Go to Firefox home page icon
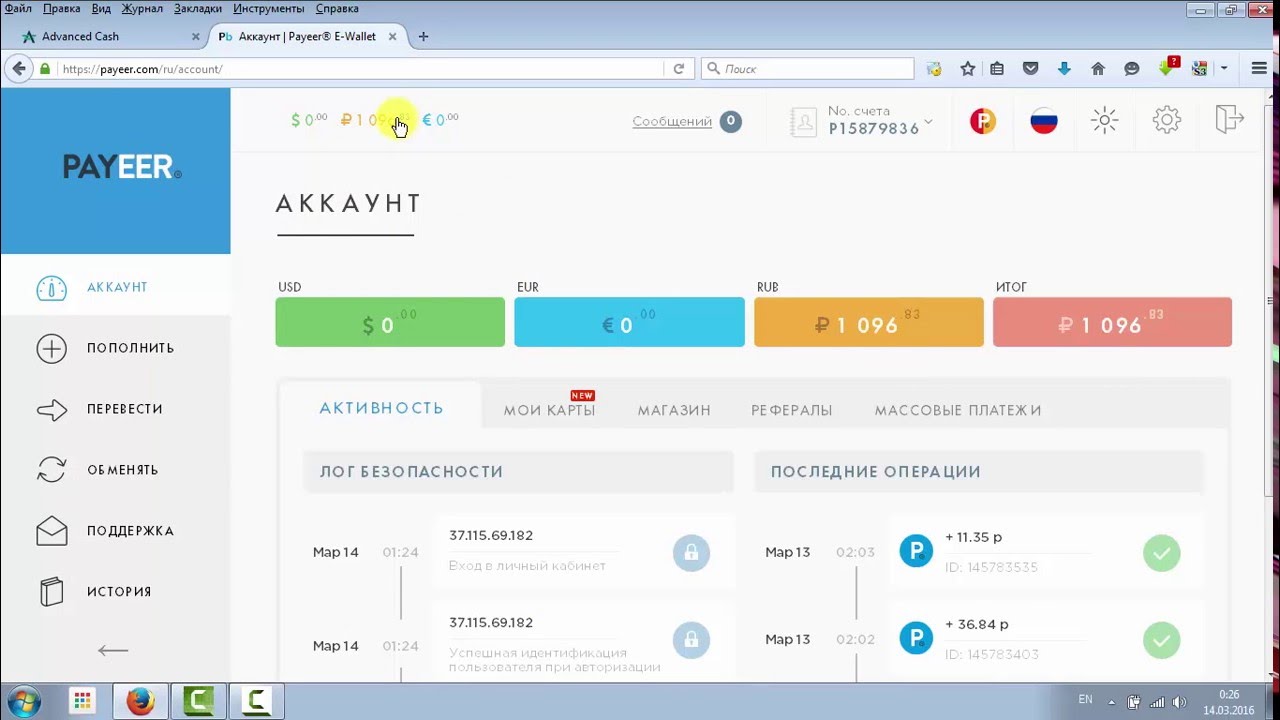Image resolution: width=1280 pixels, height=720 pixels. [x=1098, y=69]
